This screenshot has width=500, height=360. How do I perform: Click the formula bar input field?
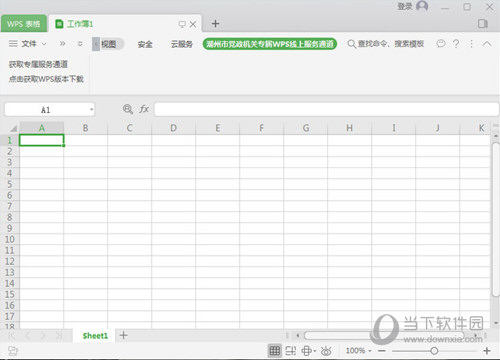click(x=327, y=109)
